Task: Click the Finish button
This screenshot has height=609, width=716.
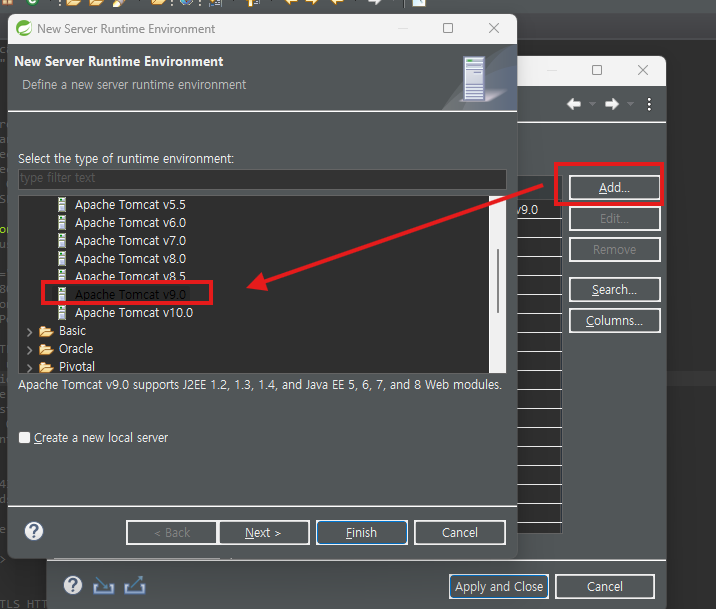Action: pos(362,532)
